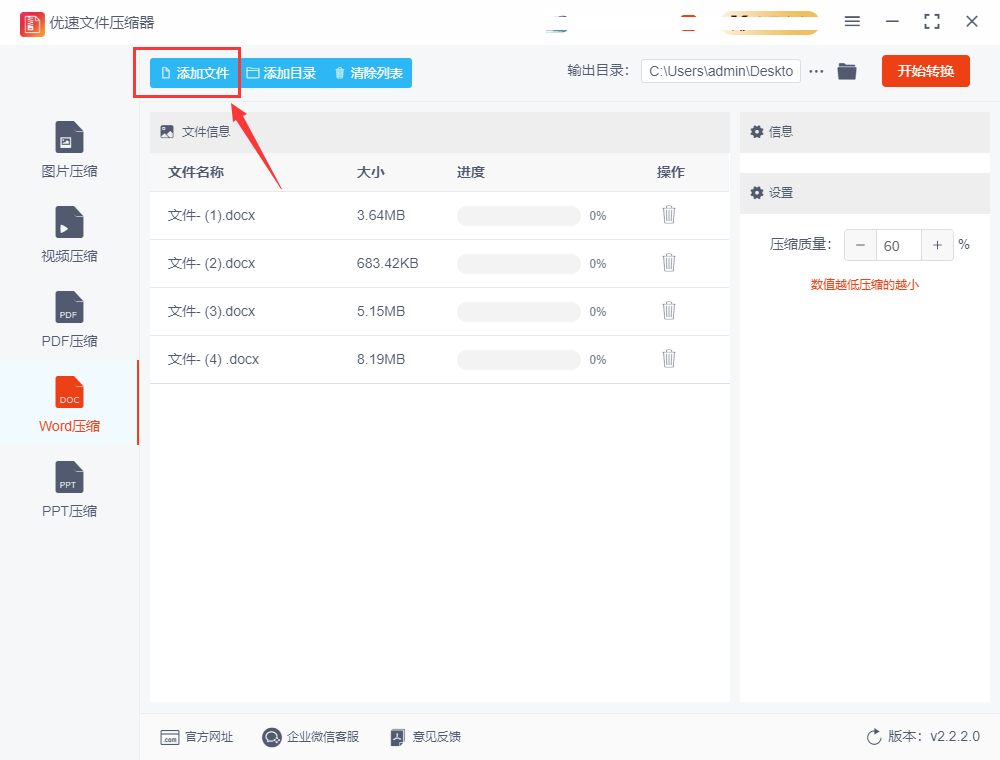Click the progress bar of 文件- (2).docx
The width and height of the screenshot is (1000, 760).
click(x=518, y=263)
